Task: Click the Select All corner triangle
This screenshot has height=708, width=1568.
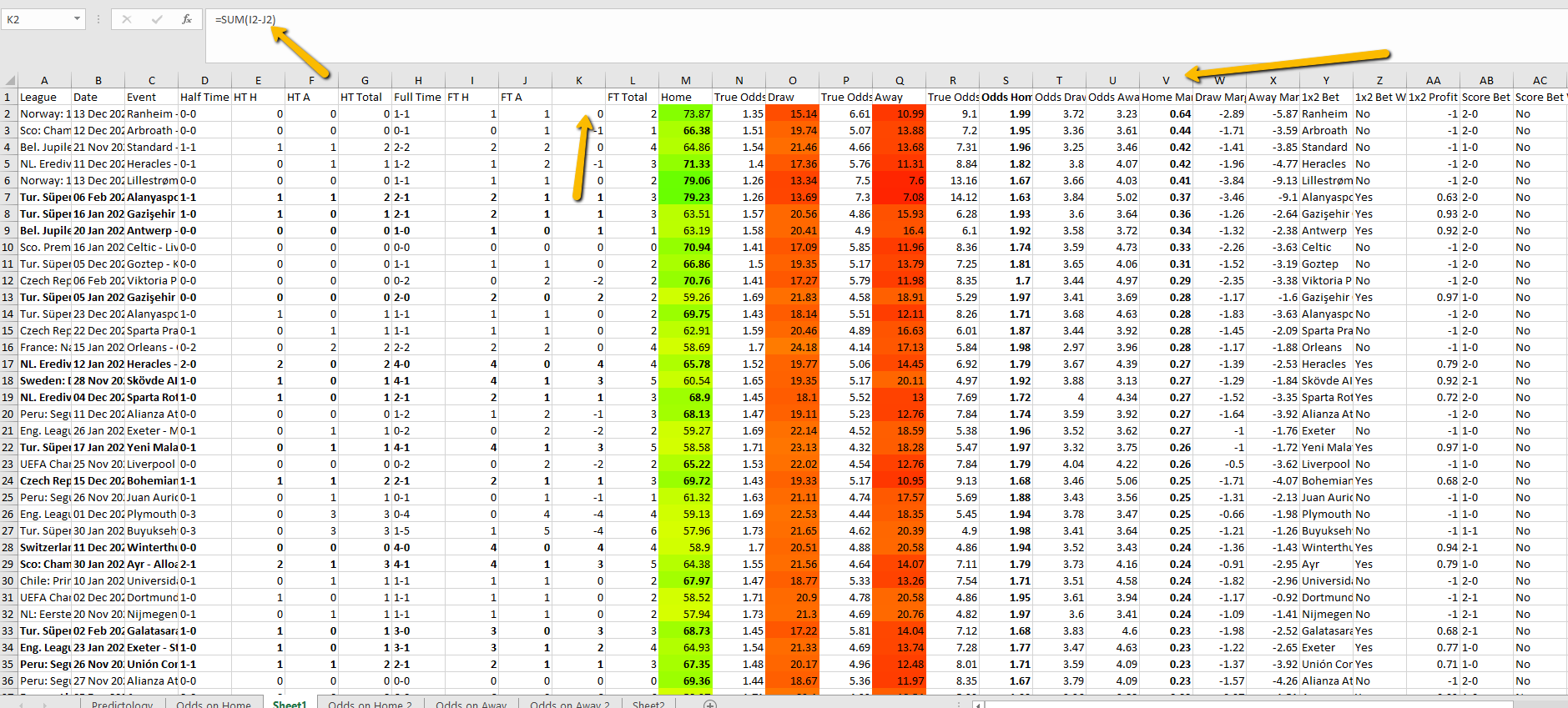Action: pyautogui.click(x=9, y=80)
